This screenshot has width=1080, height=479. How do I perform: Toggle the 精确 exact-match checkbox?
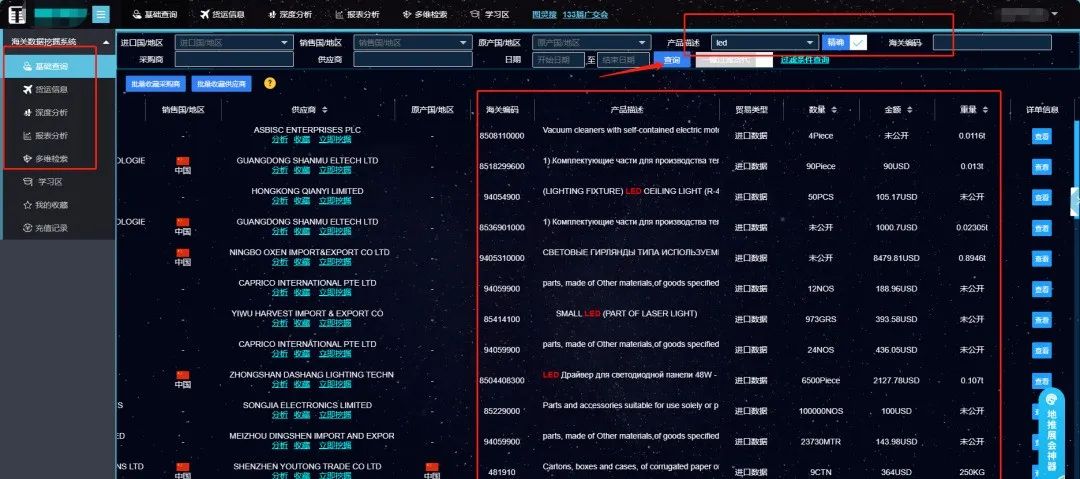[x=858, y=43]
